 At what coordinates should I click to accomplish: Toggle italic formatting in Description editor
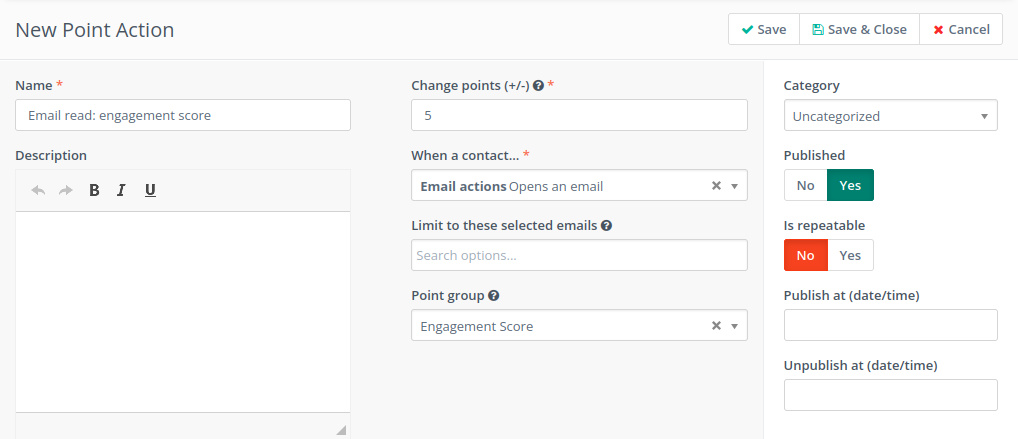(121, 190)
